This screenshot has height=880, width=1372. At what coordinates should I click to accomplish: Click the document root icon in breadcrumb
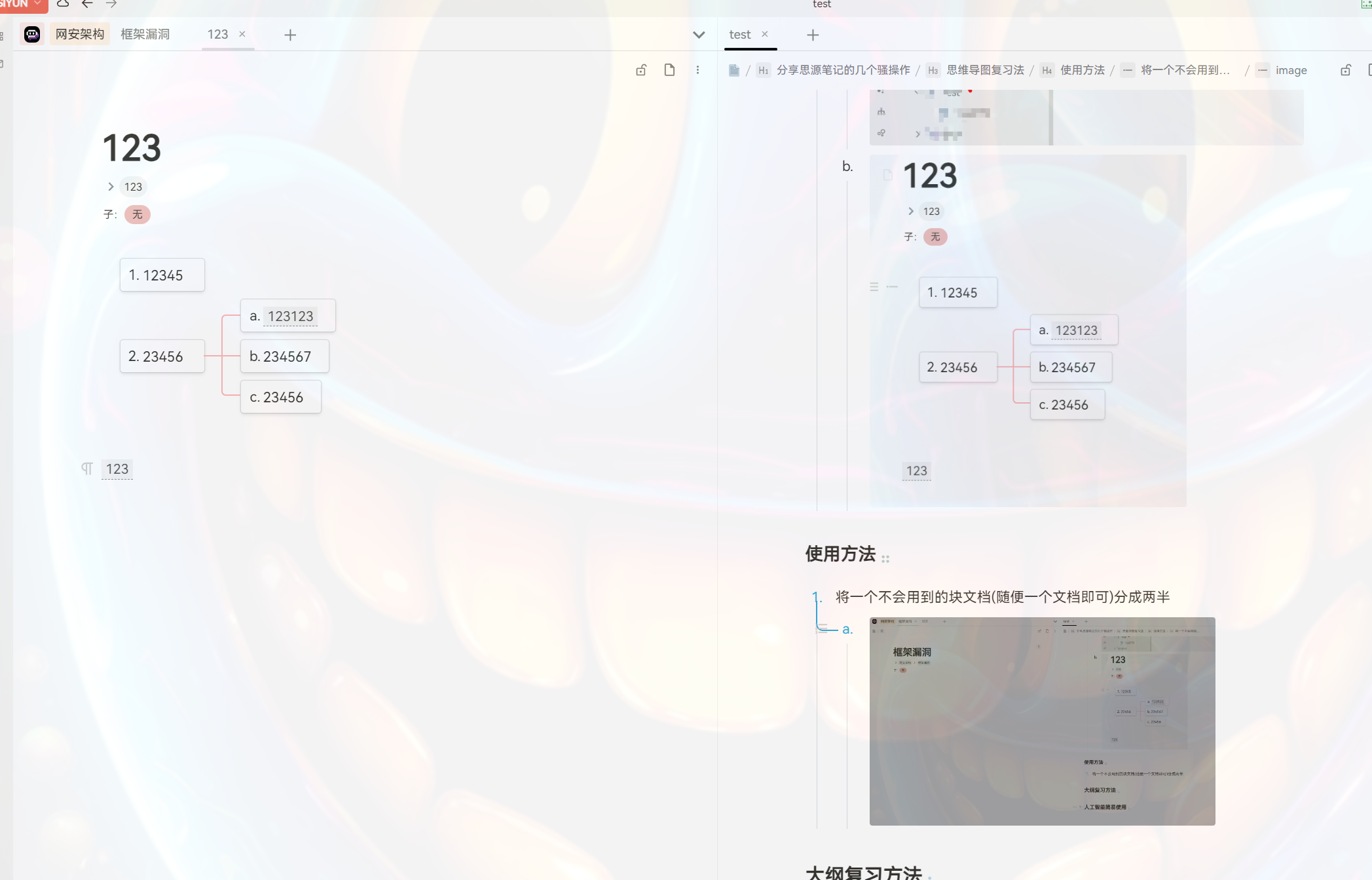(x=734, y=70)
